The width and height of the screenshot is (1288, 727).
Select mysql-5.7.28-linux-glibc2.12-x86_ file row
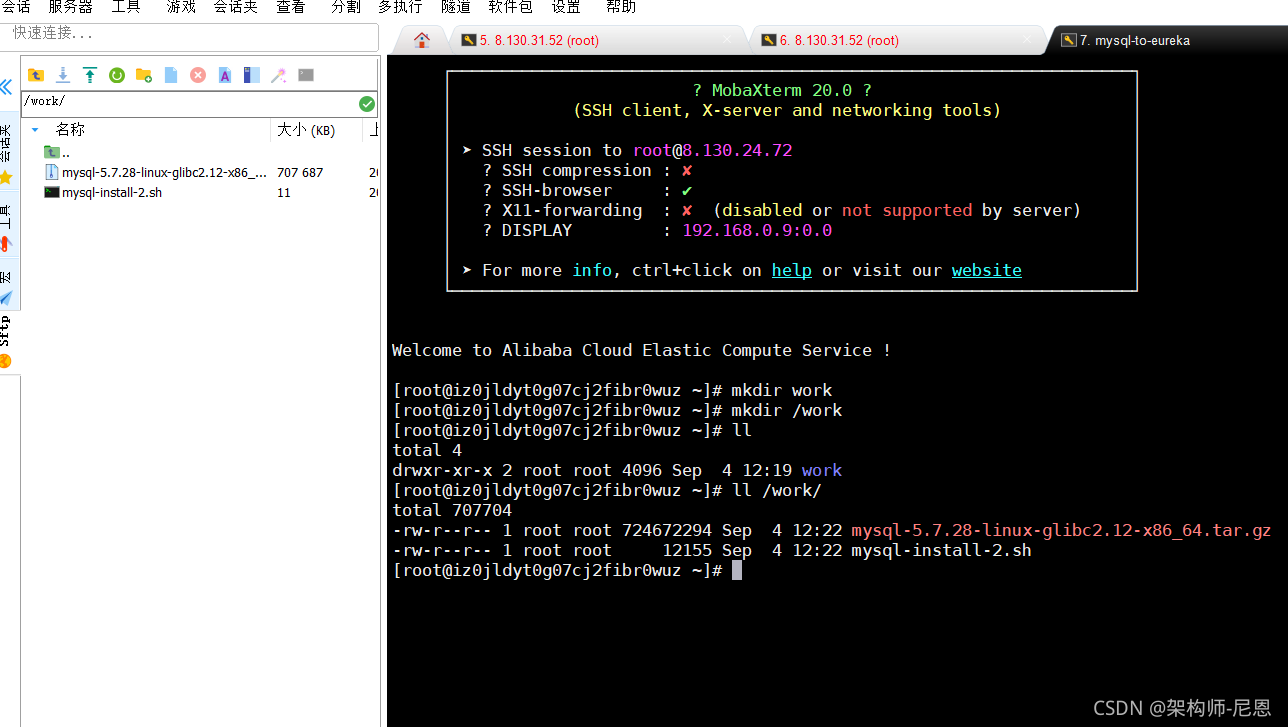click(200, 172)
